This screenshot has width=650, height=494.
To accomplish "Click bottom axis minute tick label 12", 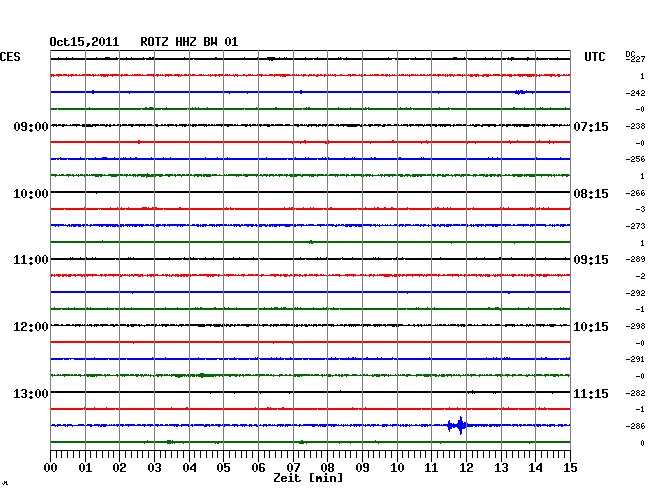I will click(466, 467).
